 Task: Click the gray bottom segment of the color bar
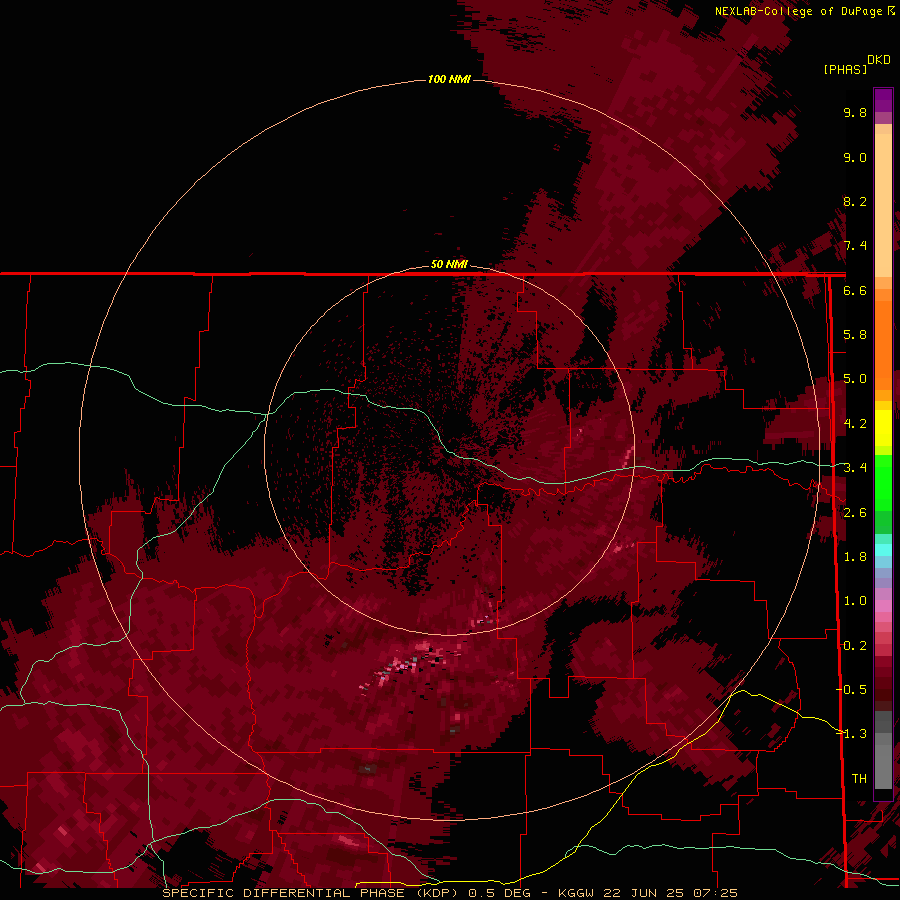point(883,757)
